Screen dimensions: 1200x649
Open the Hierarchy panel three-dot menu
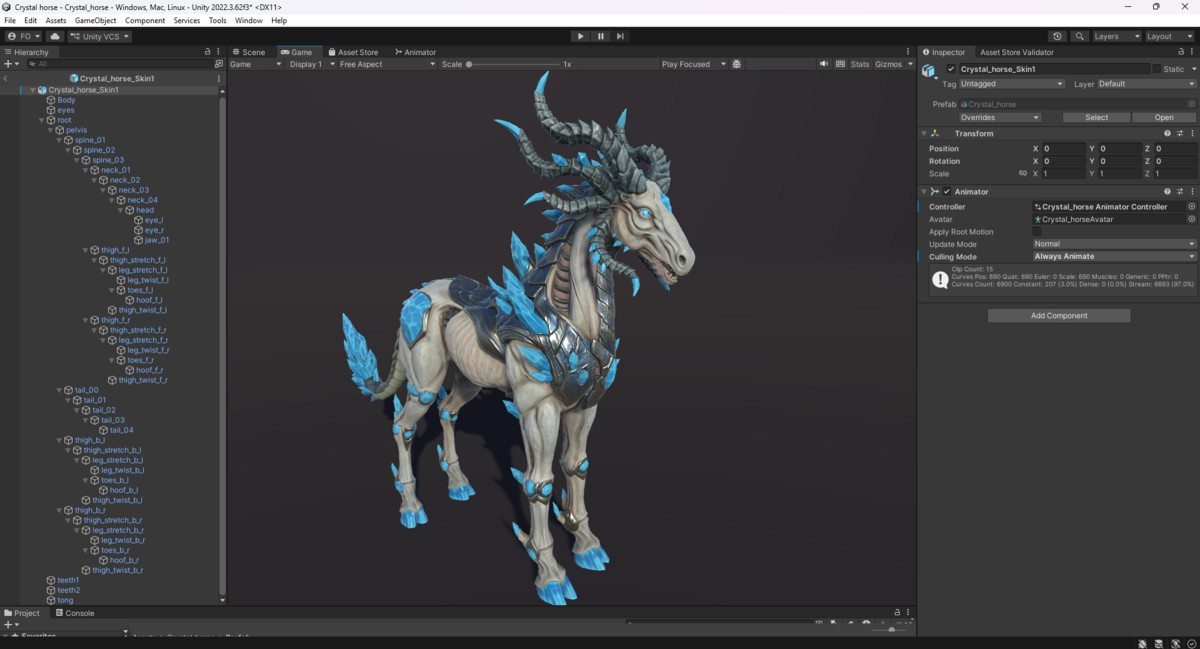click(x=218, y=52)
